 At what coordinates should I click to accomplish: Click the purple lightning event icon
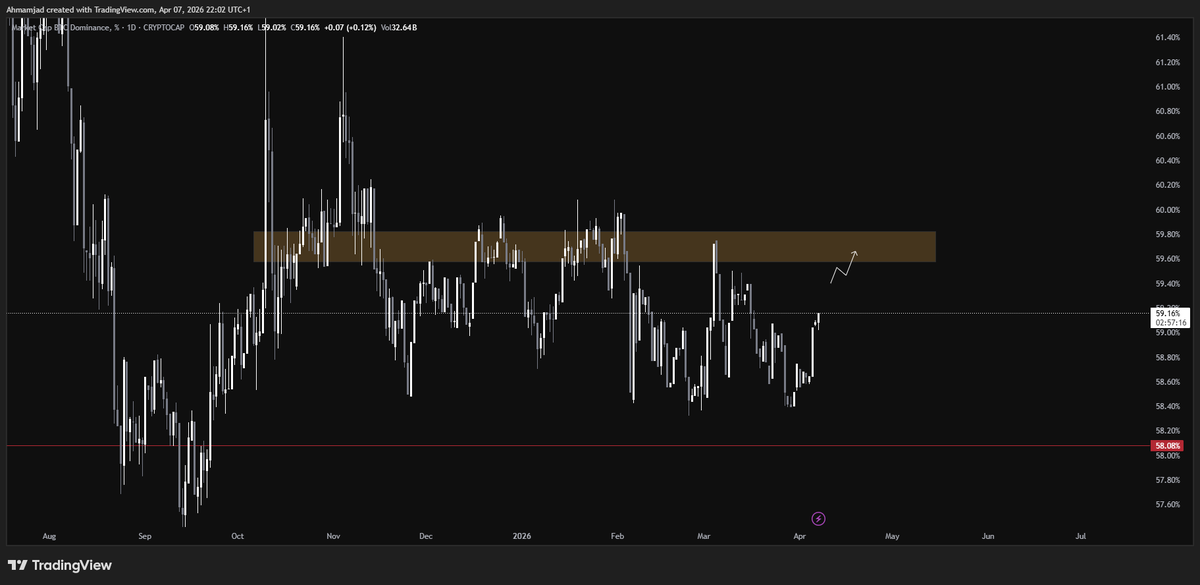(x=818, y=518)
